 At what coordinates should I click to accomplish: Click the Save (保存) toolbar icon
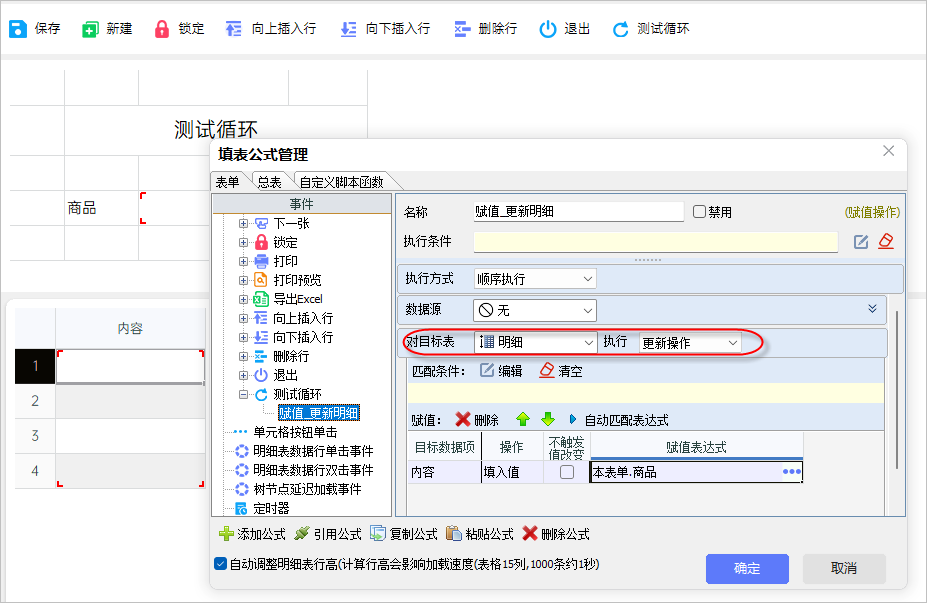coord(18,29)
